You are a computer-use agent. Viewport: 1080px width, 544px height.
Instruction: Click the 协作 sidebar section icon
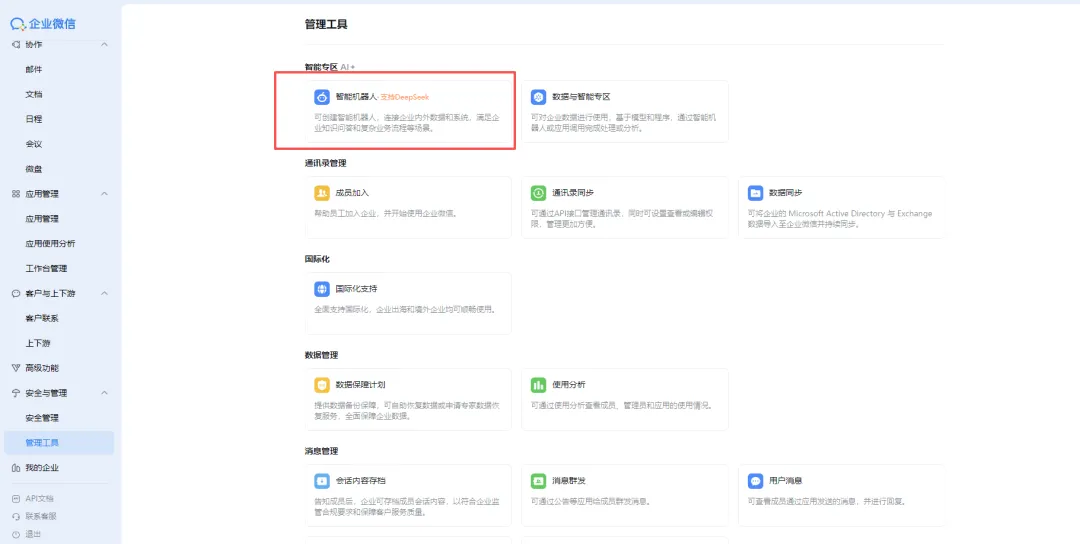[16, 44]
